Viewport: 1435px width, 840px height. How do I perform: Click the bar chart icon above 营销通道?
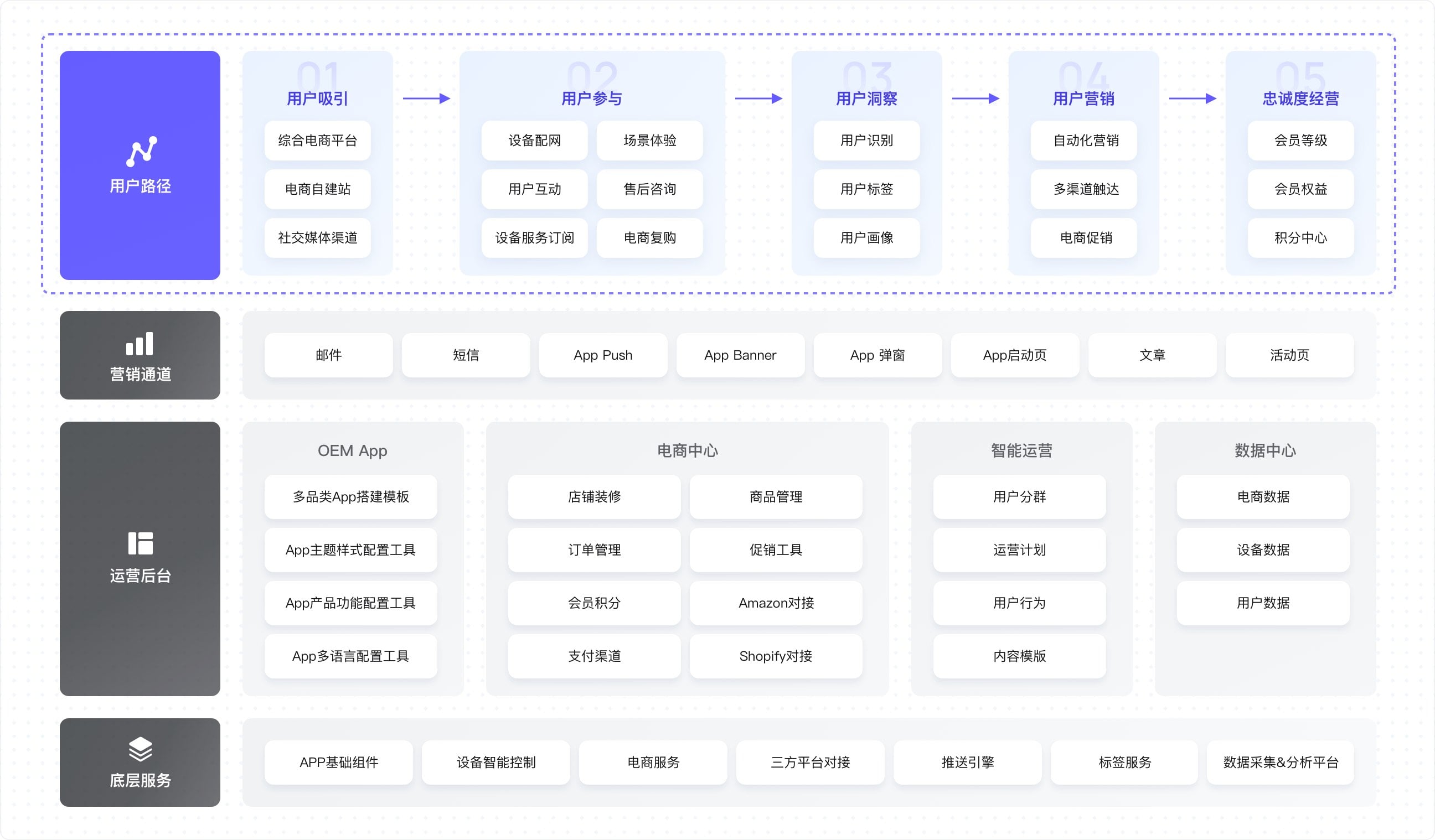pyautogui.click(x=140, y=344)
